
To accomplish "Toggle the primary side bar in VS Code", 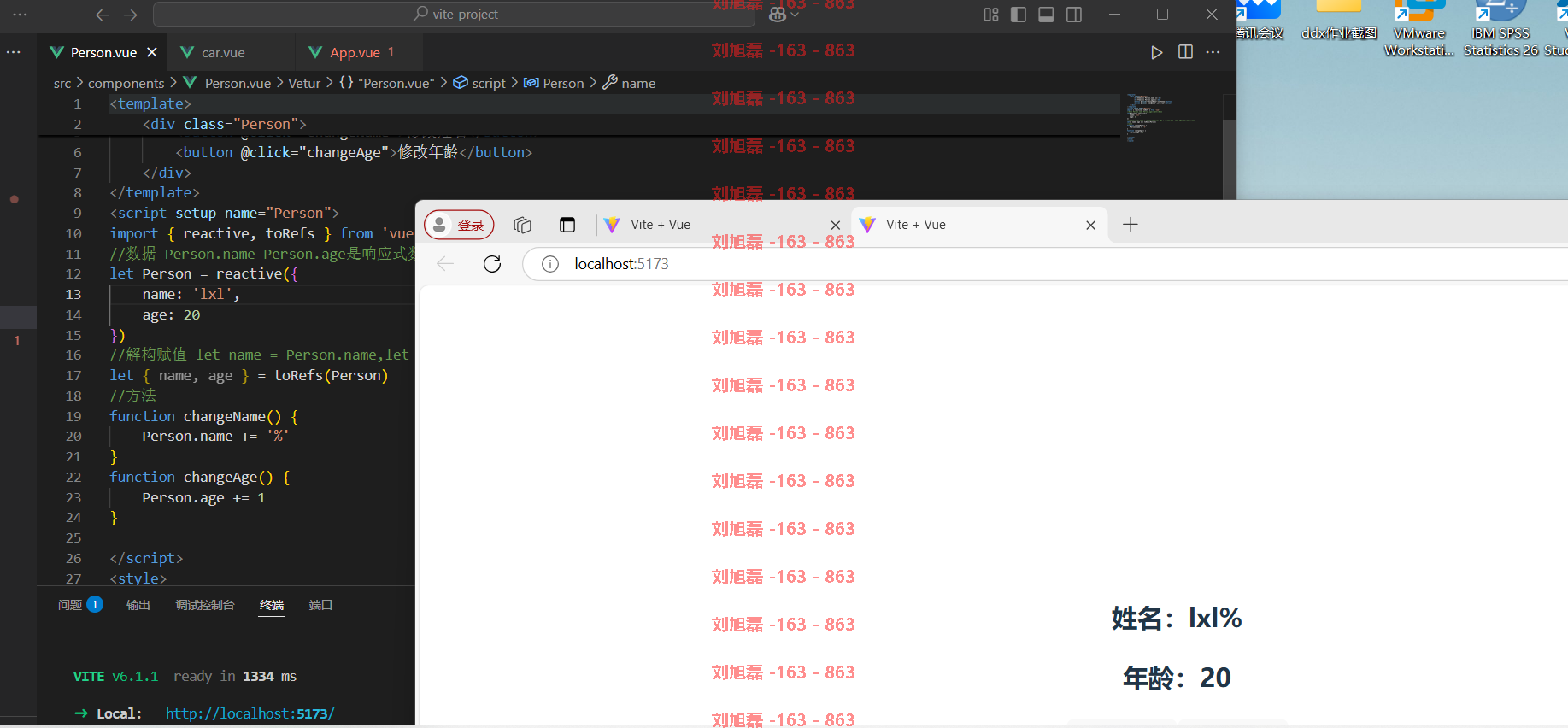I will 1019,15.
